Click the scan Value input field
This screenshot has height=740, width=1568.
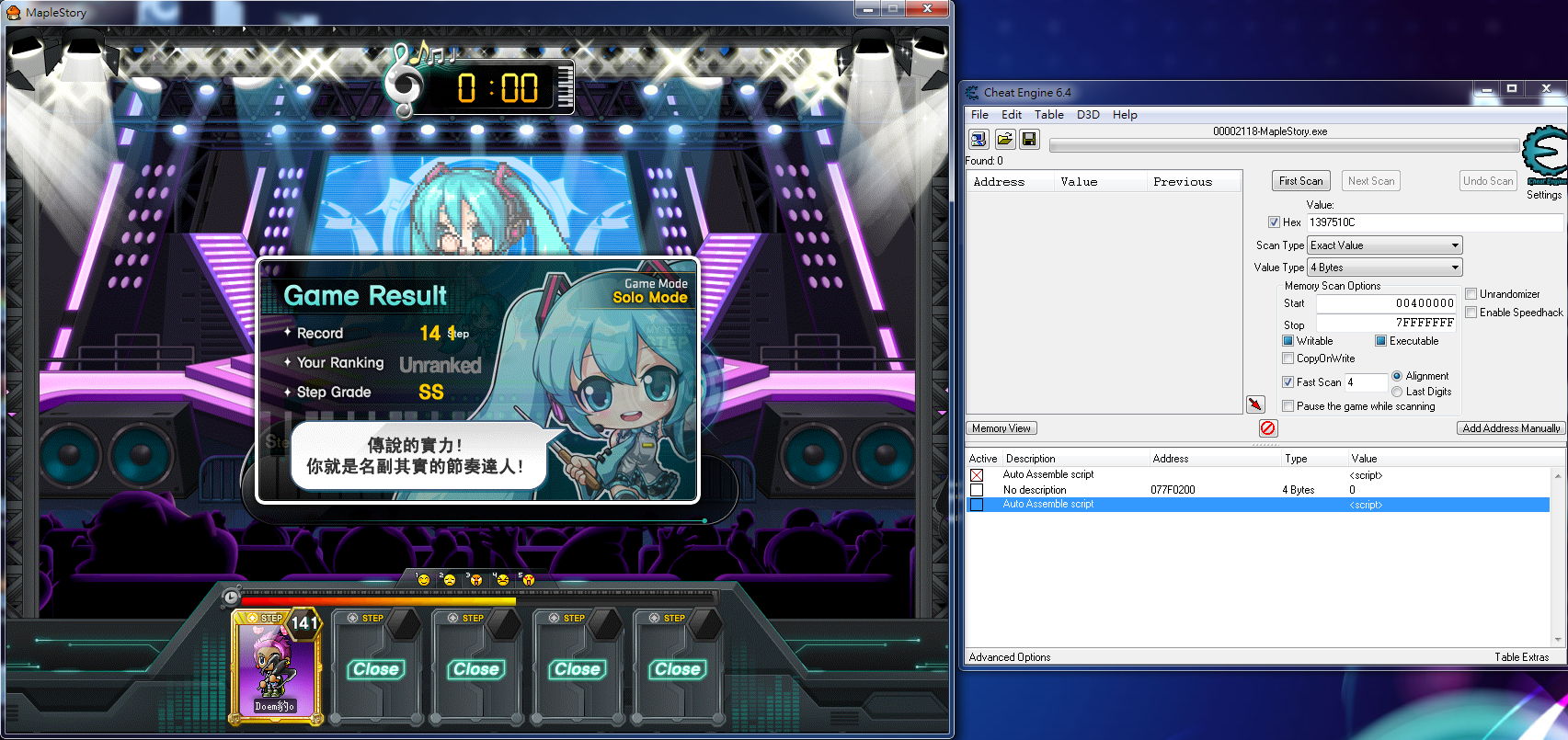pos(1435,222)
